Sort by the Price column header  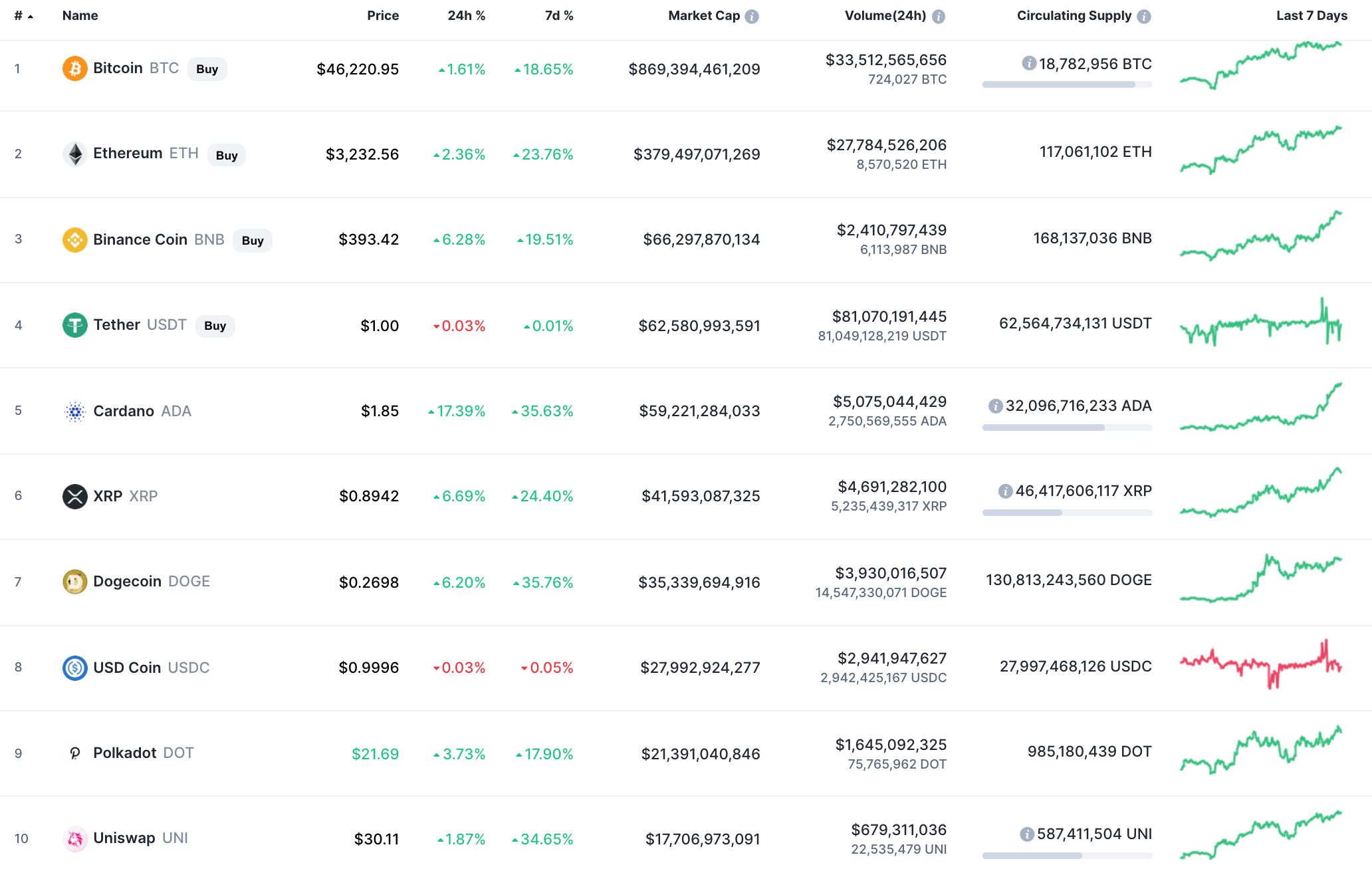point(383,16)
